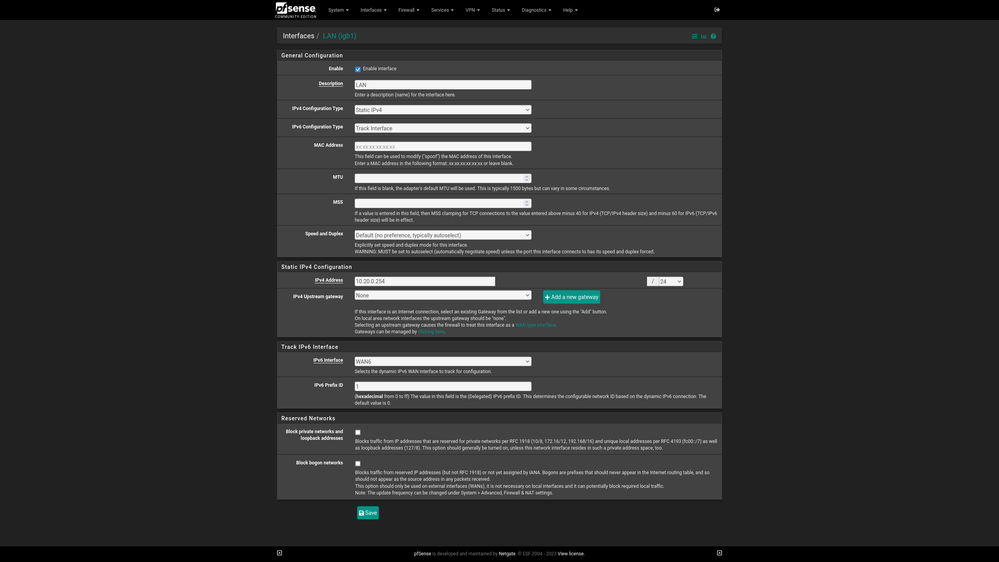This screenshot has height=562, width=999.
Task: Expand the Speed and Duplex dropdown
Action: (x=442, y=235)
